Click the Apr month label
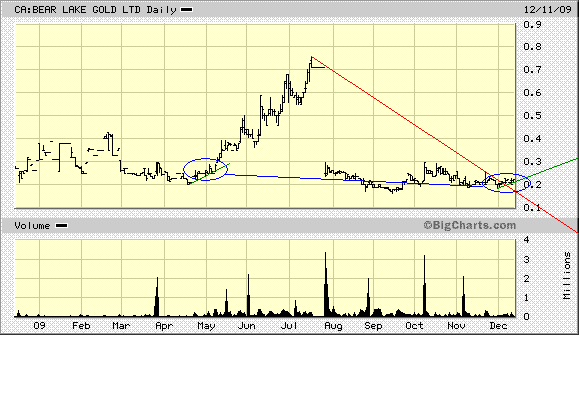 tap(164, 326)
